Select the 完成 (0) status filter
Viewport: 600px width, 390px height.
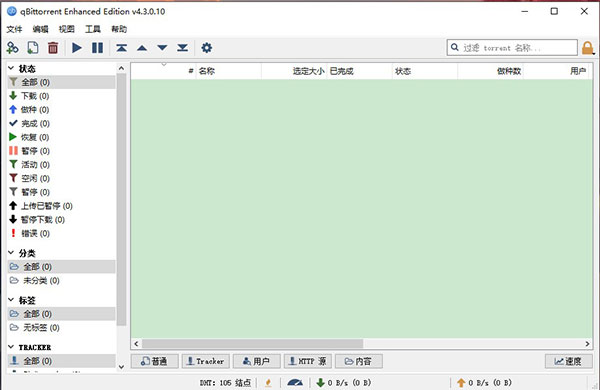[61, 123]
